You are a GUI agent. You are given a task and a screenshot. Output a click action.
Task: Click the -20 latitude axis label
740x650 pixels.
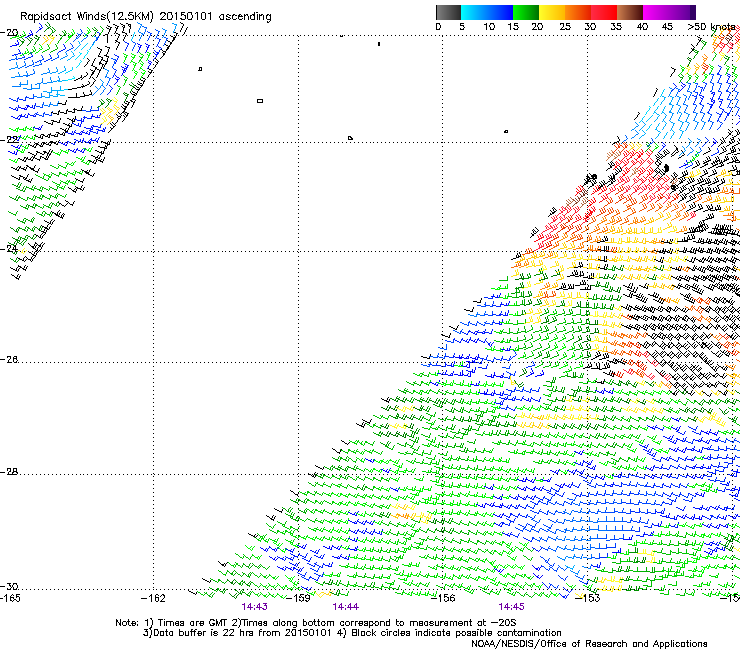pos(9,33)
